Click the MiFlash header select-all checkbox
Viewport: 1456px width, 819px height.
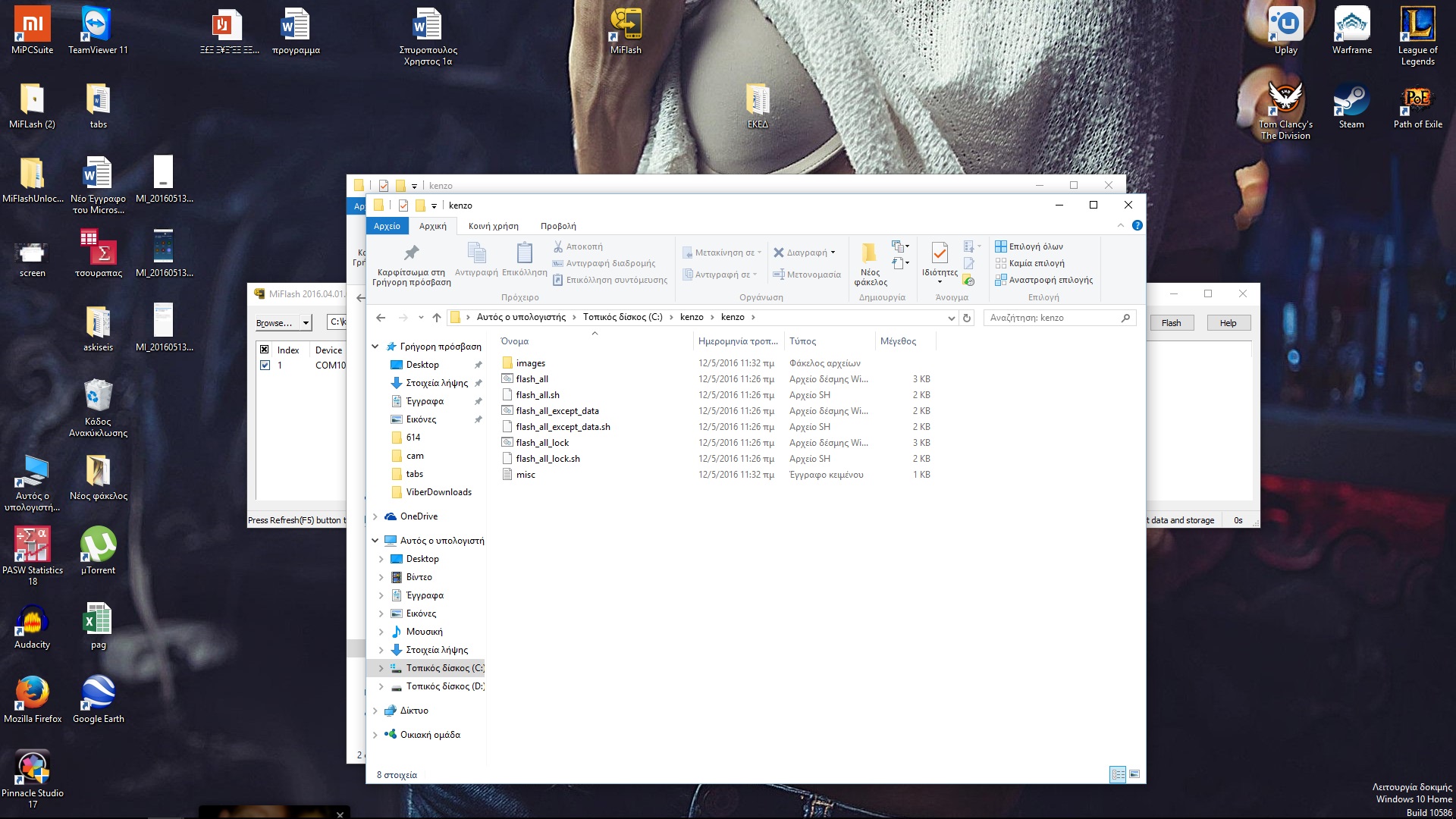265,350
